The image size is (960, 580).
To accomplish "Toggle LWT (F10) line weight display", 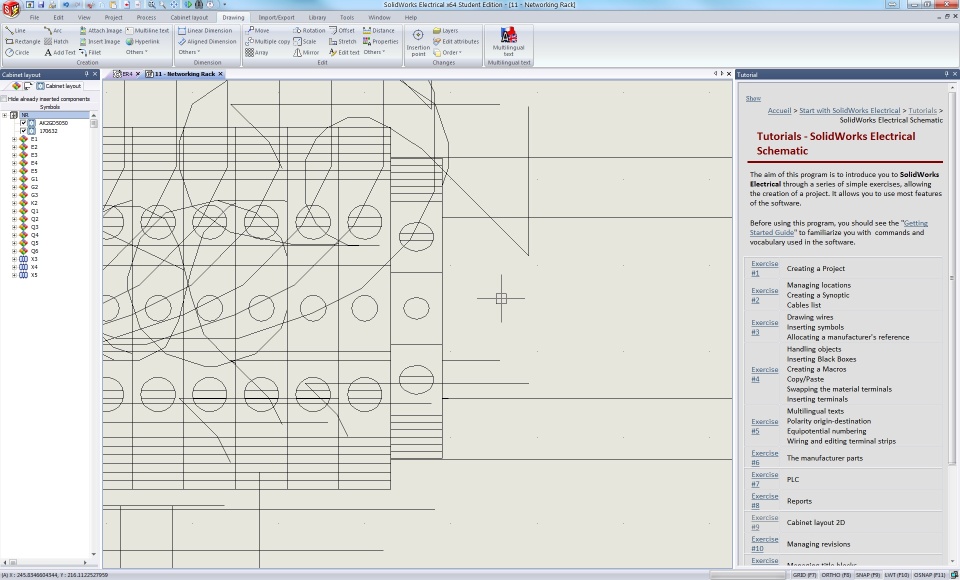I will click(x=897, y=575).
